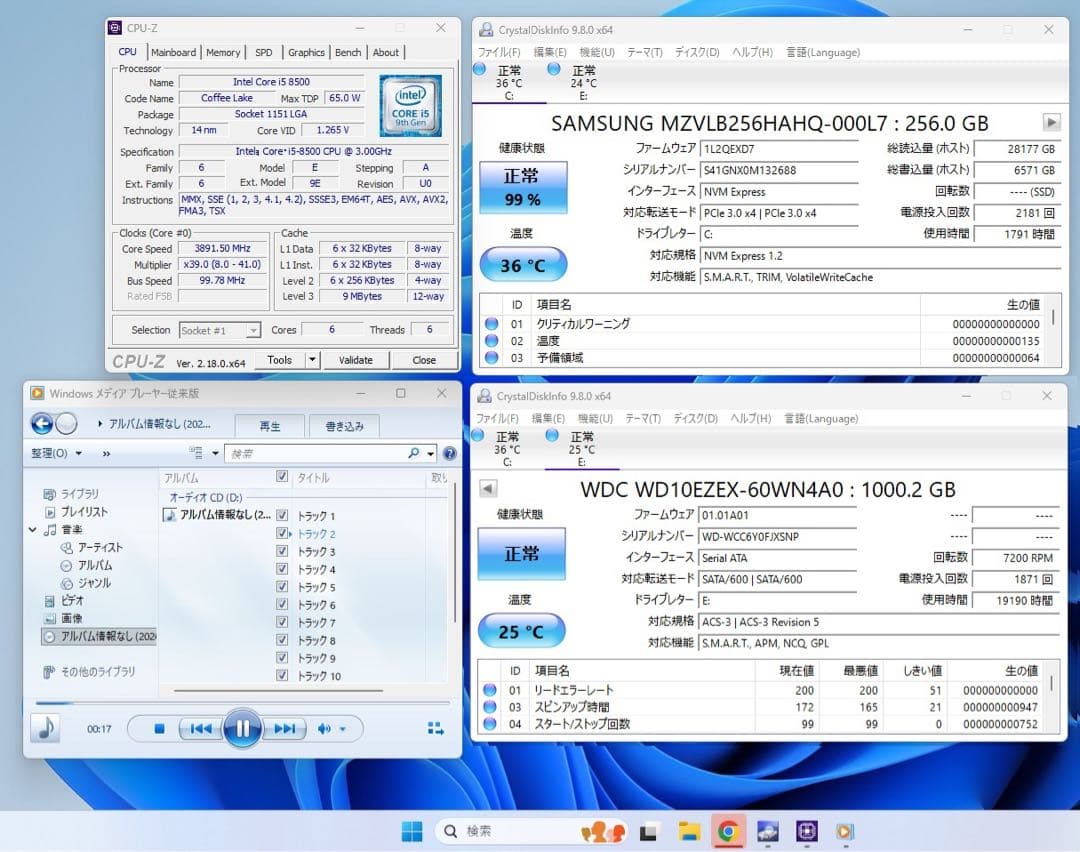Image resolution: width=1080 pixels, height=852 pixels.
Task: Open ファイル(F) menu in Samsung CrystalDiskInfo window
Action: 499,52
